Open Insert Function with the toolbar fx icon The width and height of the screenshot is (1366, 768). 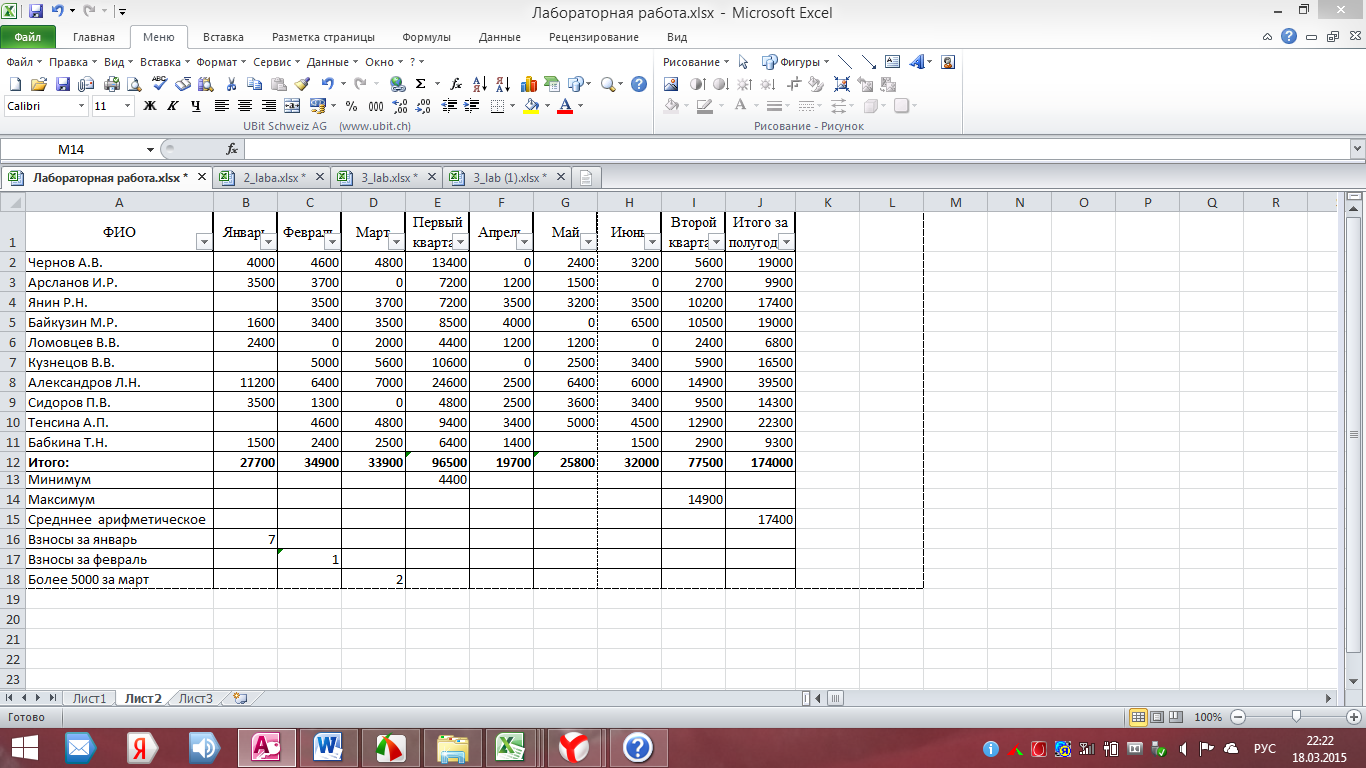click(456, 84)
